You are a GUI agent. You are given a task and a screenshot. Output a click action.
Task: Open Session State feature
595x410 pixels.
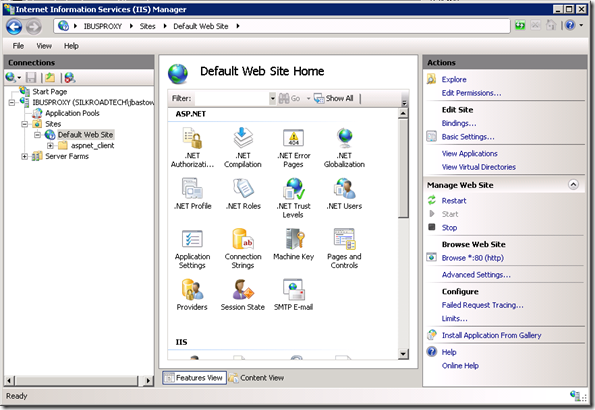[x=243, y=295]
